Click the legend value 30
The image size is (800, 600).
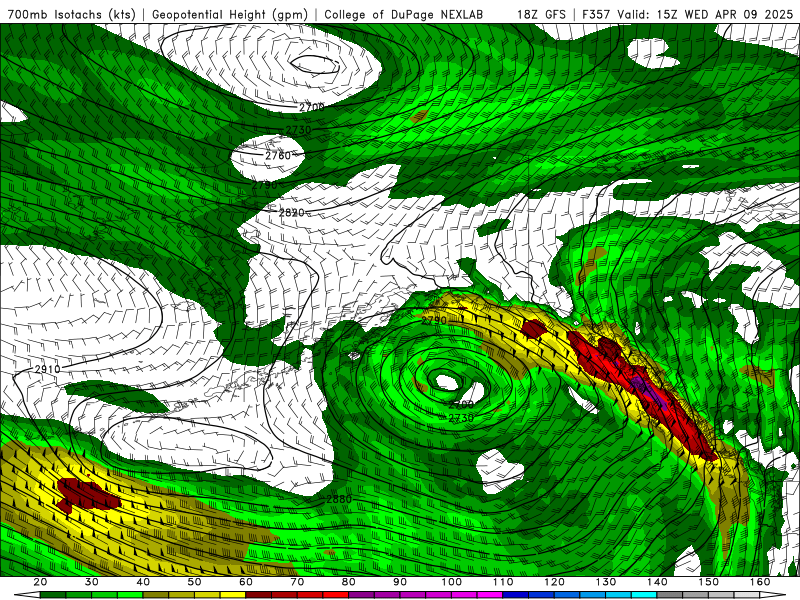pyautogui.click(x=92, y=582)
